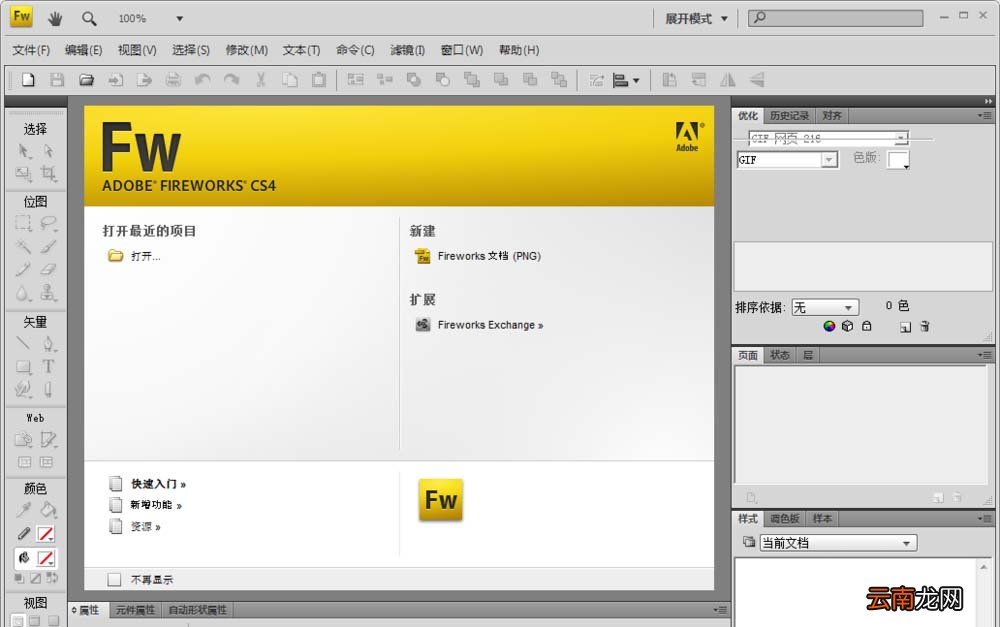Switch to the 历史记录 tab

pos(789,115)
